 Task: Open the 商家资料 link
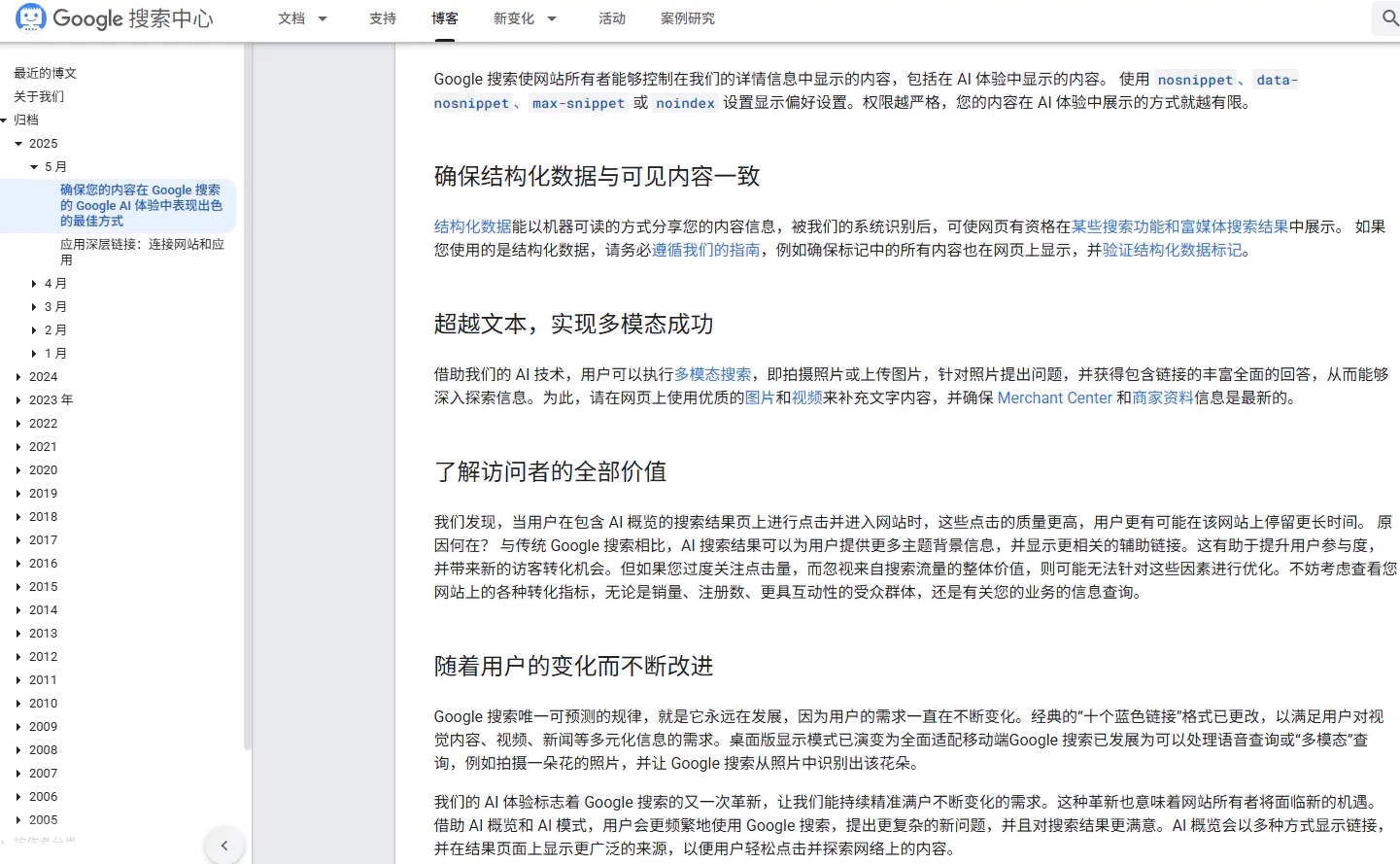tap(1163, 397)
